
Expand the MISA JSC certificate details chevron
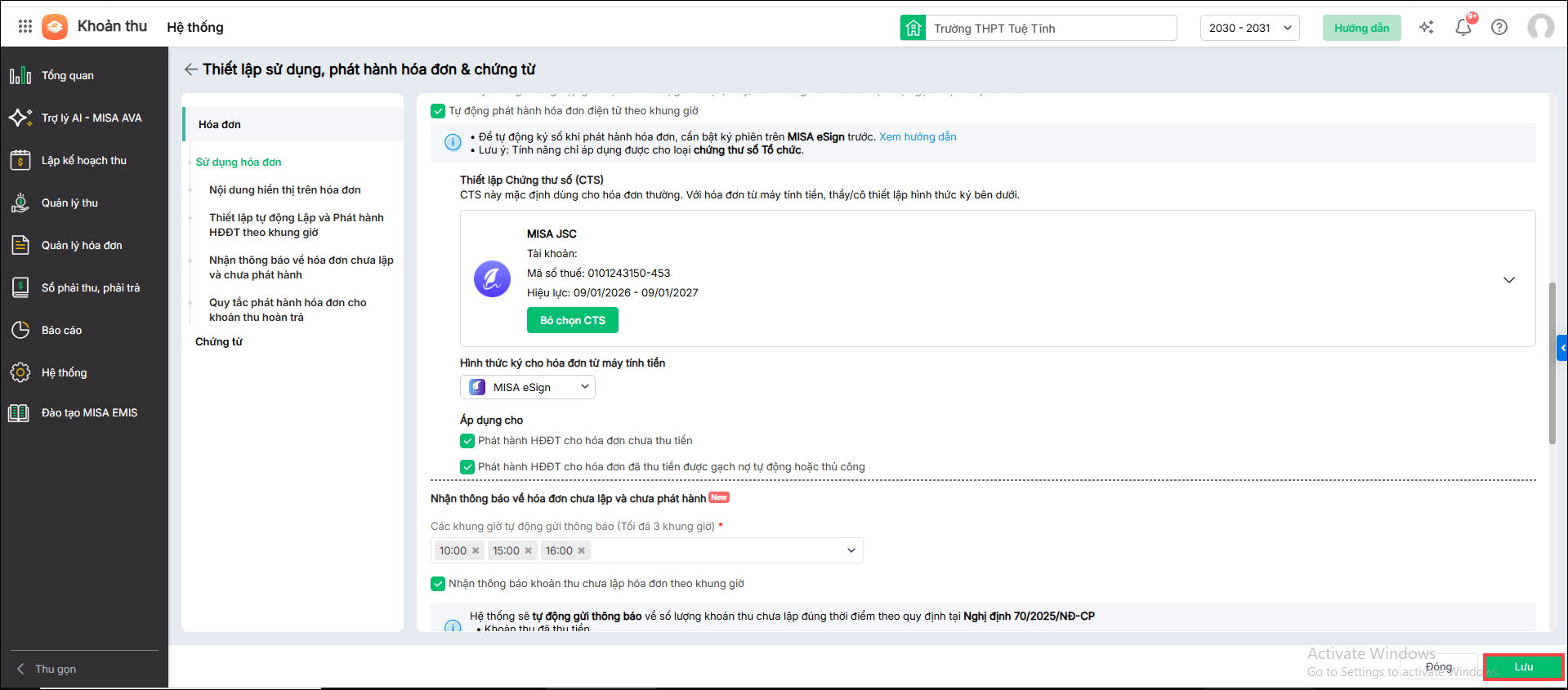coord(1508,280)
